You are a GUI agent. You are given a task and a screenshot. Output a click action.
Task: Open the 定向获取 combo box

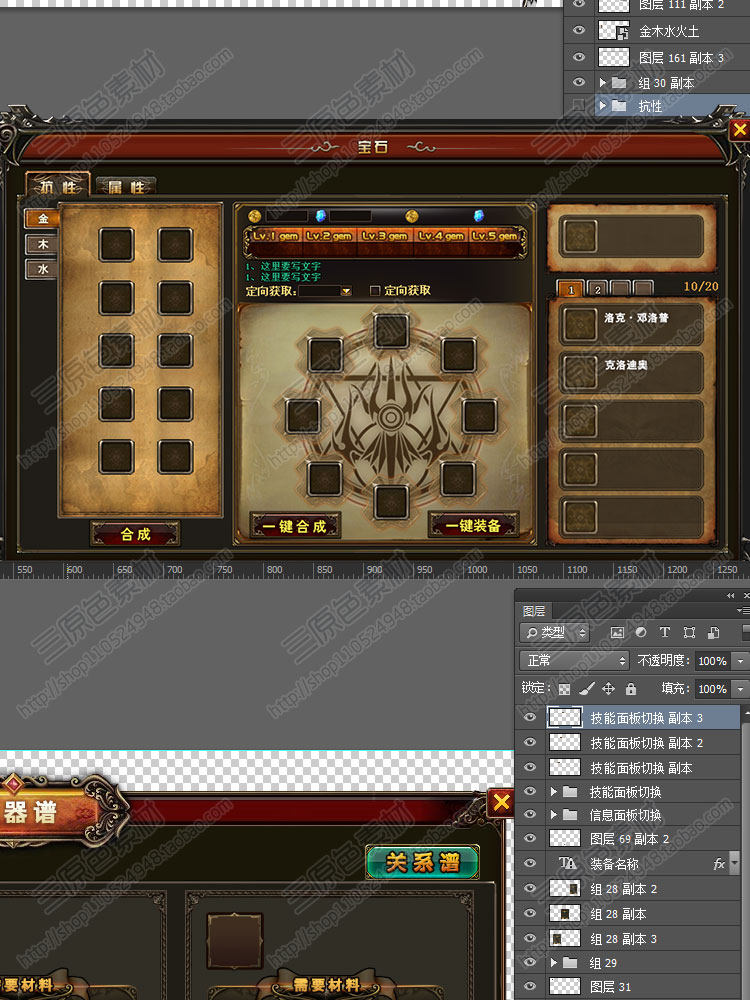(x=325, y=291)
